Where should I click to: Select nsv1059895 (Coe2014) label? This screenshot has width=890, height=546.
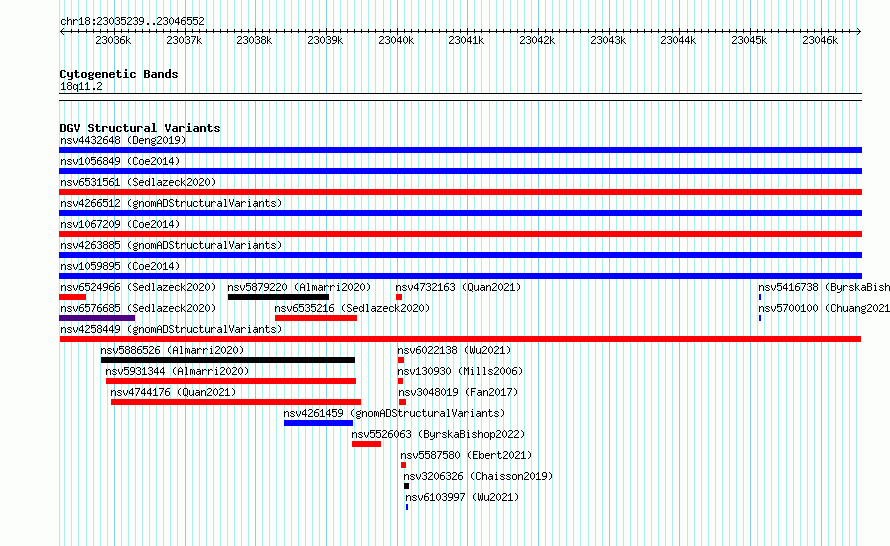120,266
